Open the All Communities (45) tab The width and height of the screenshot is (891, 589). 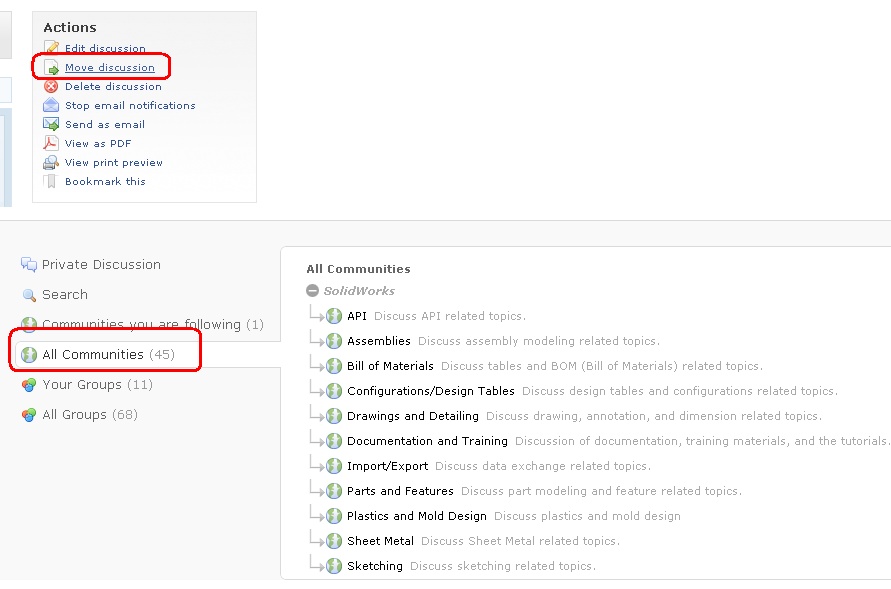[97, 354]
